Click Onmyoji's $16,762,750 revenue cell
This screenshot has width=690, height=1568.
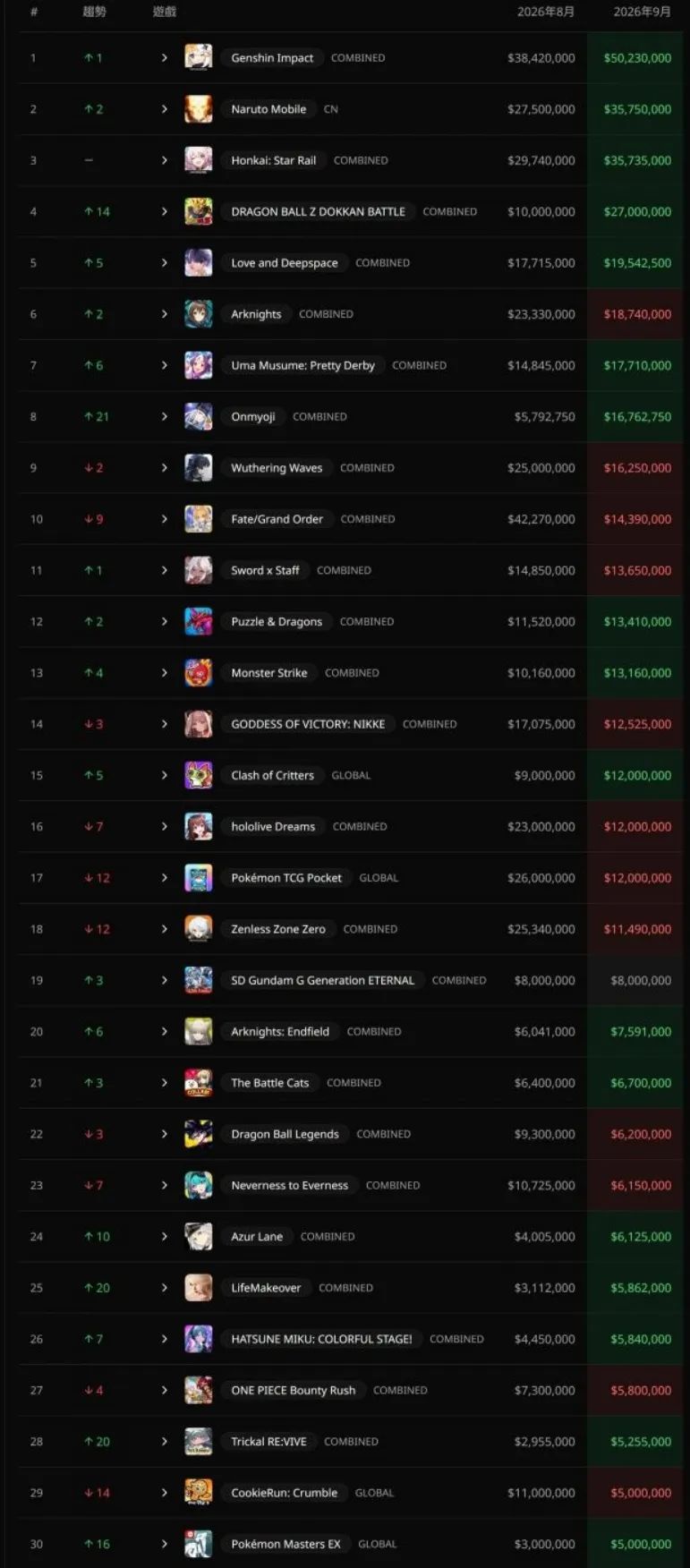pyautogui.click(x=637, y=417)
